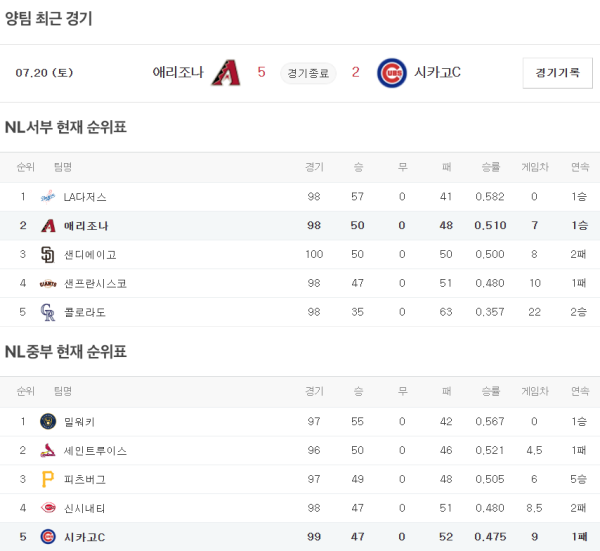This screenshot has width=600, height=551.
Task: Click the 밀워키 Brewers logo
Action: pyautogui.click(x=47, y=421)
